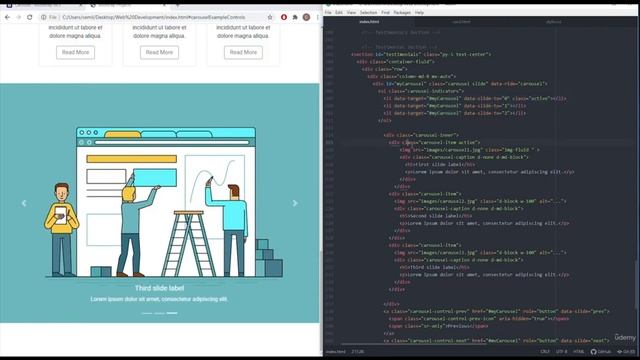Image resolution: width=640 pixels, height=360 pixels.
Task: View site information icon before File
Action: coord(44,17)
